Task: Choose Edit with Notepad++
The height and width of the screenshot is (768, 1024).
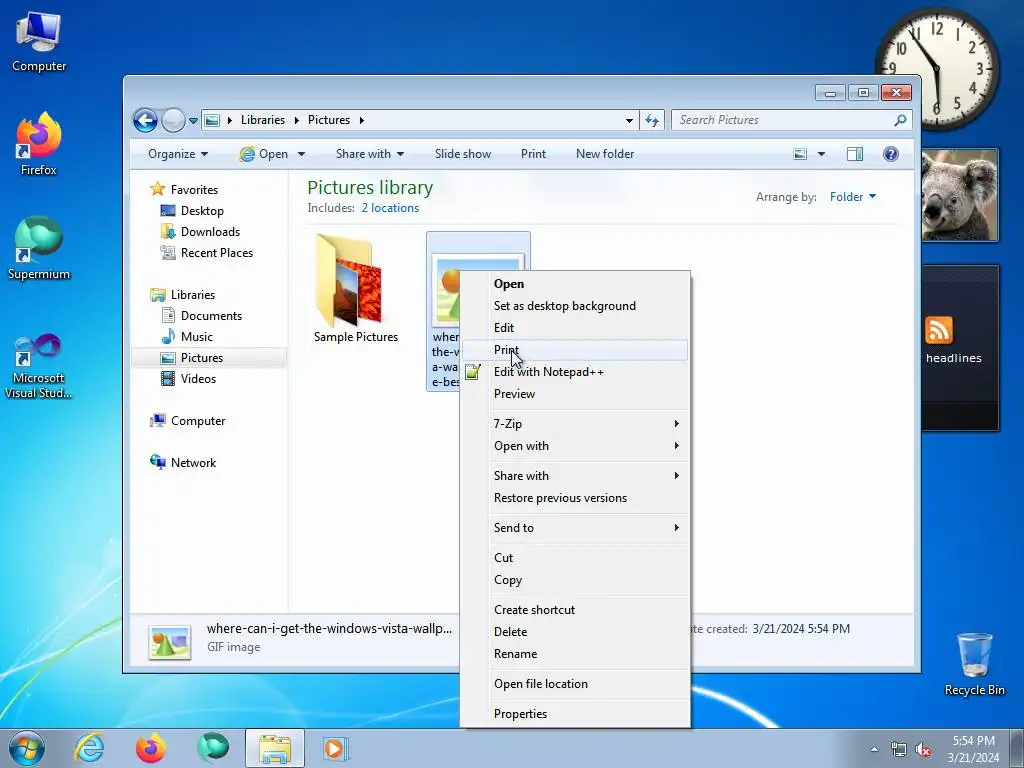Action: [575, 372]
